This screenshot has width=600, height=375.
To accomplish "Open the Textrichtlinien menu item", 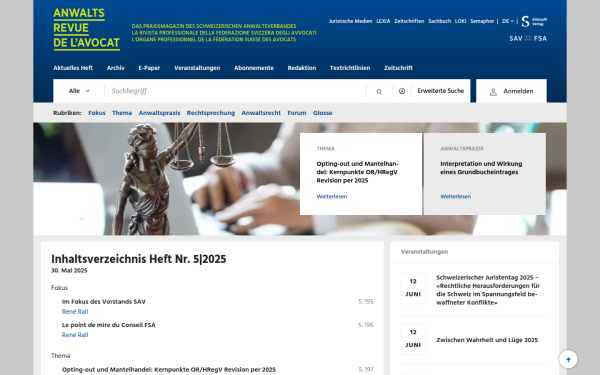I will (350, 68).
